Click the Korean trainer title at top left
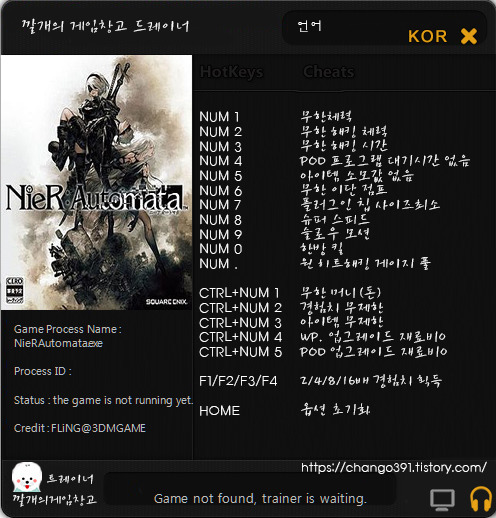496x518 pixels. click(106, 26)
